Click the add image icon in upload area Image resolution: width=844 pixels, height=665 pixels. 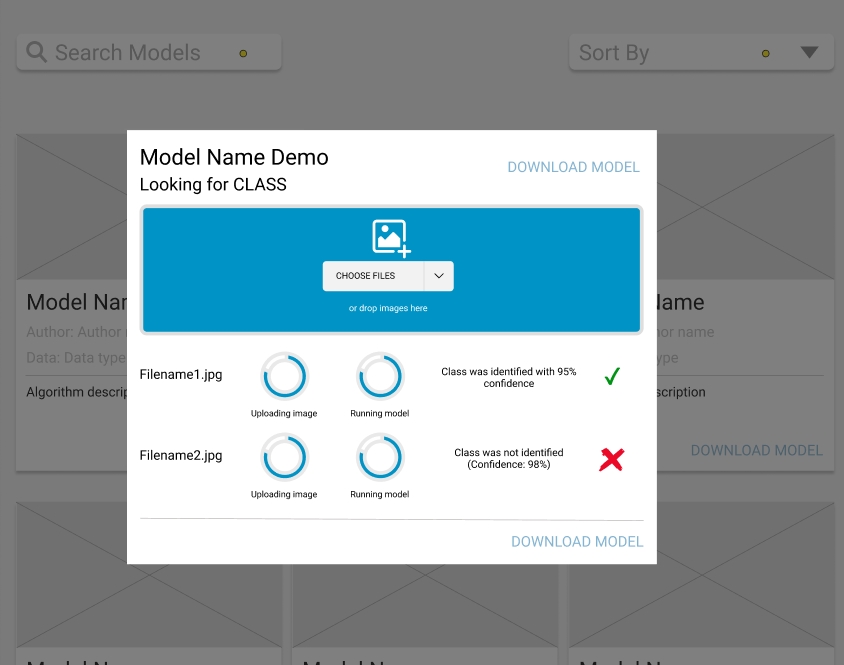coord(391,238)
